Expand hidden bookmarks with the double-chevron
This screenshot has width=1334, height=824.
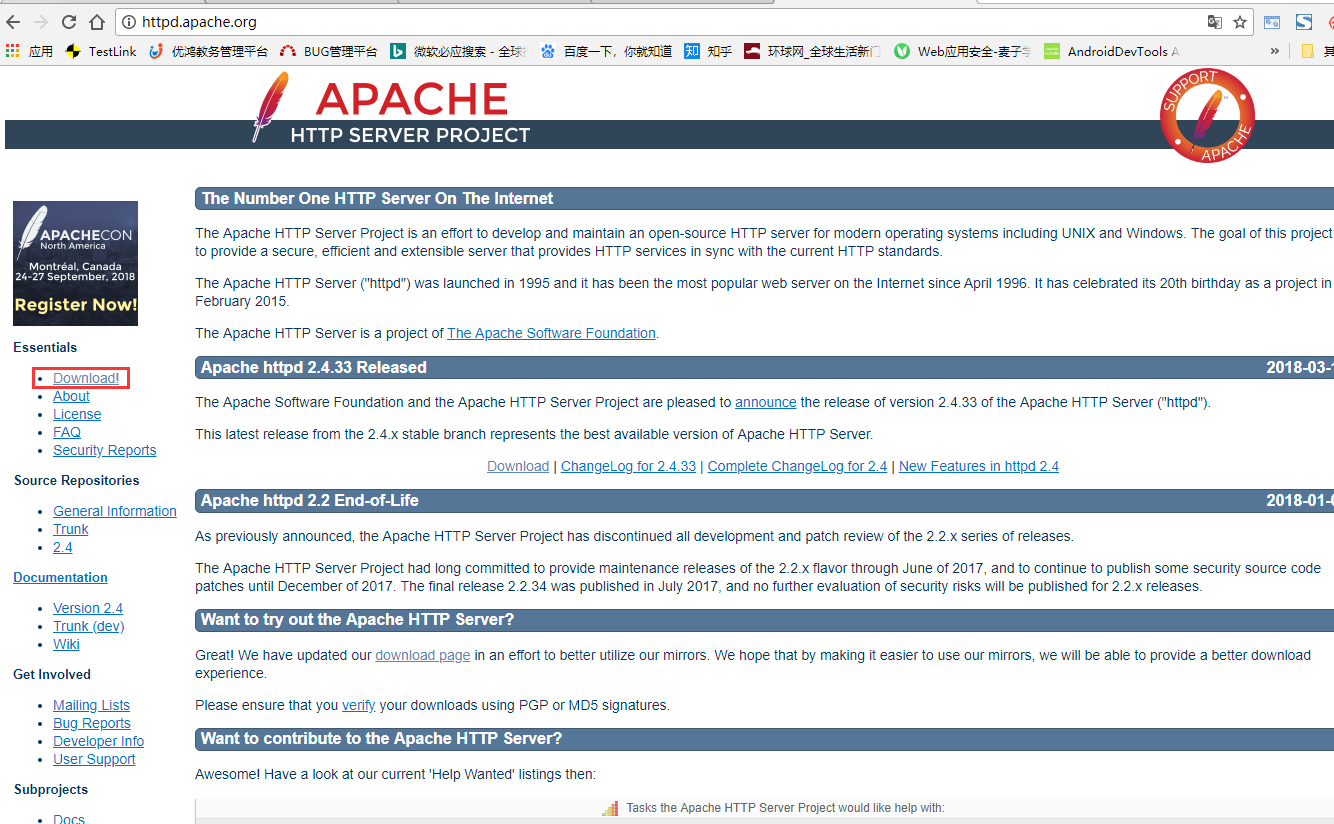tap(1274, 51)
